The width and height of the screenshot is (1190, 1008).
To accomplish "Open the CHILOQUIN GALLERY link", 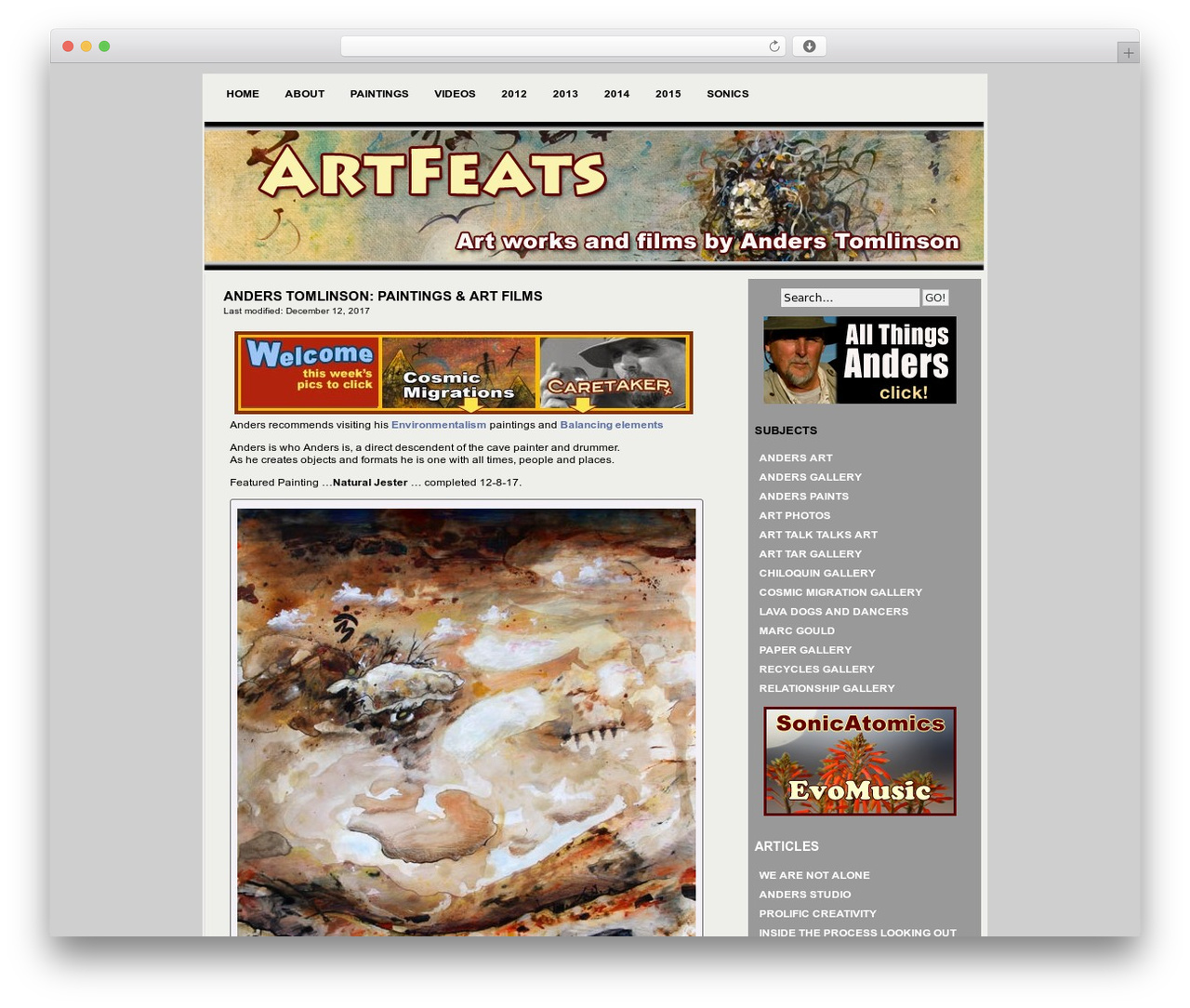I will coord(817,573).
